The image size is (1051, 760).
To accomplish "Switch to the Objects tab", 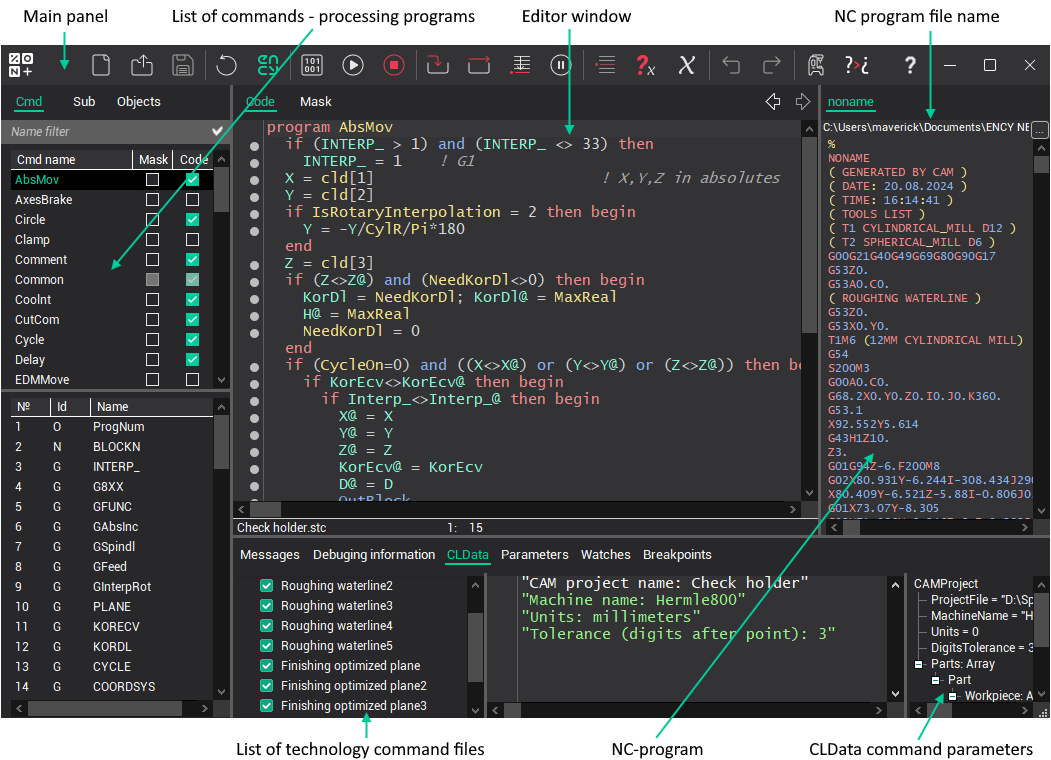I will point(138,102).
